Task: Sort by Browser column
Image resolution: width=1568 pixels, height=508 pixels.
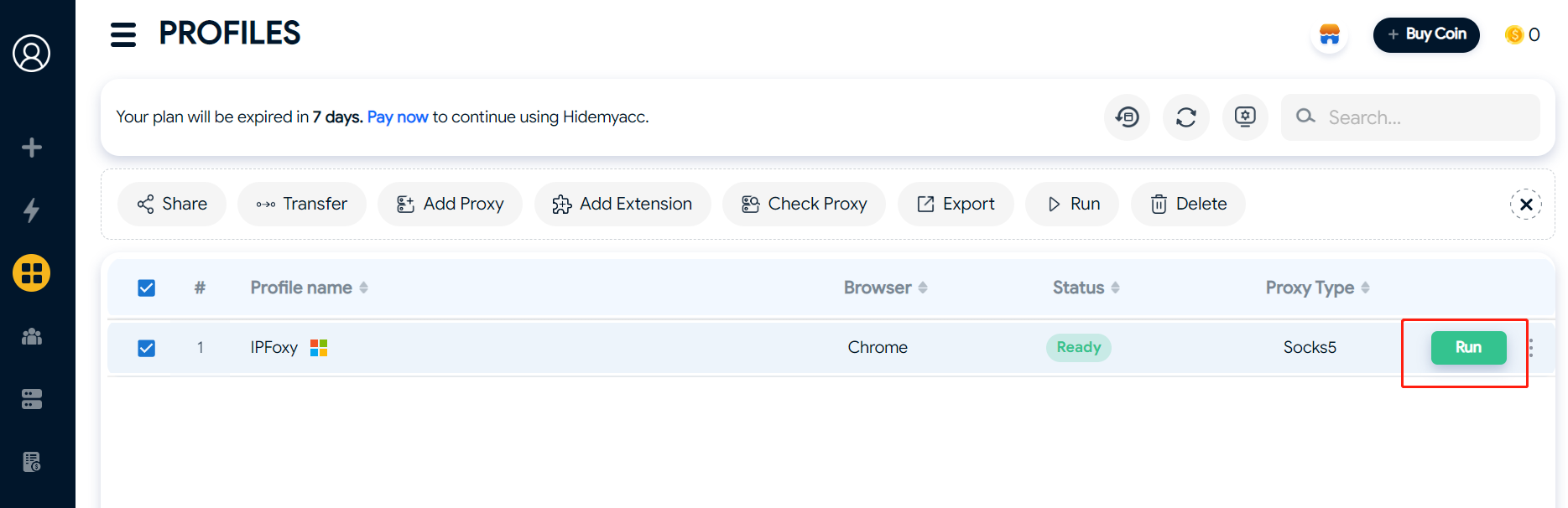Action: (885, 288)
